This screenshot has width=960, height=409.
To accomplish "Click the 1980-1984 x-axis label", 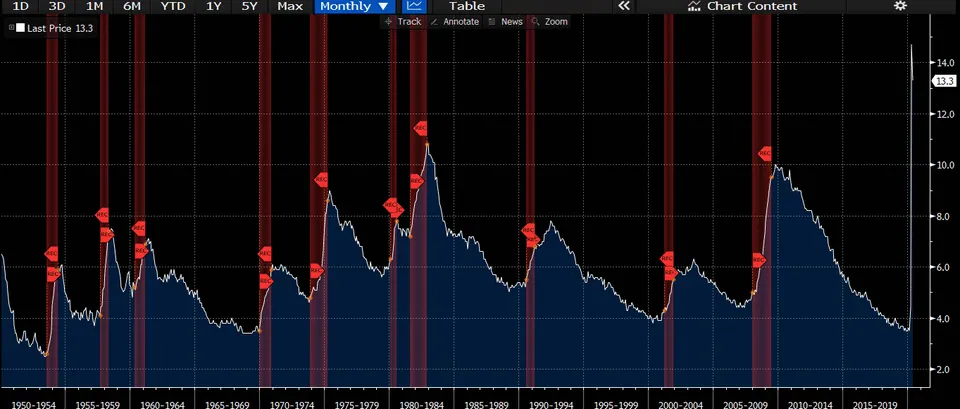I will (x=421, y=405).
